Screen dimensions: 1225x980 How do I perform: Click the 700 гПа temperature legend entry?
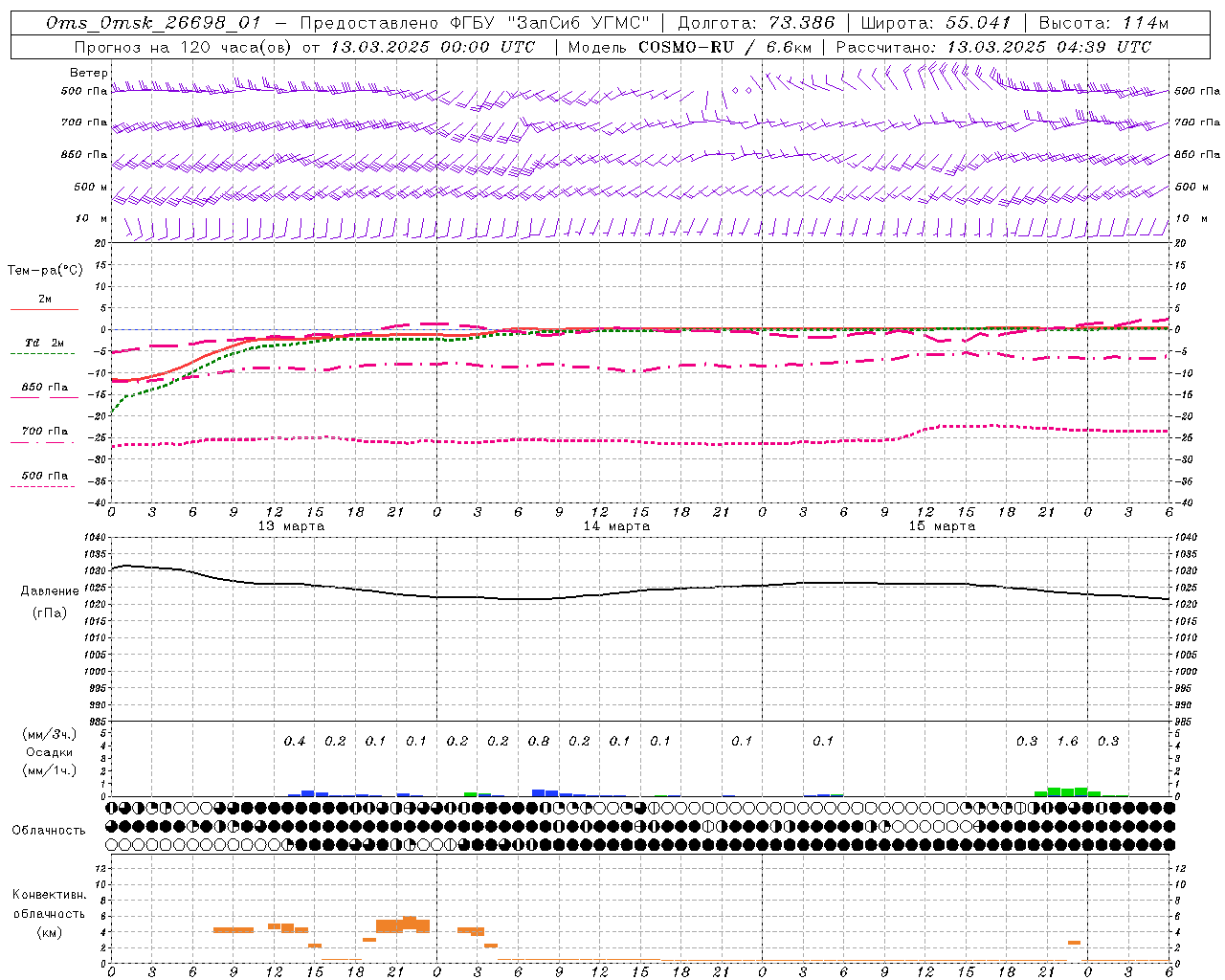(44, 432)
